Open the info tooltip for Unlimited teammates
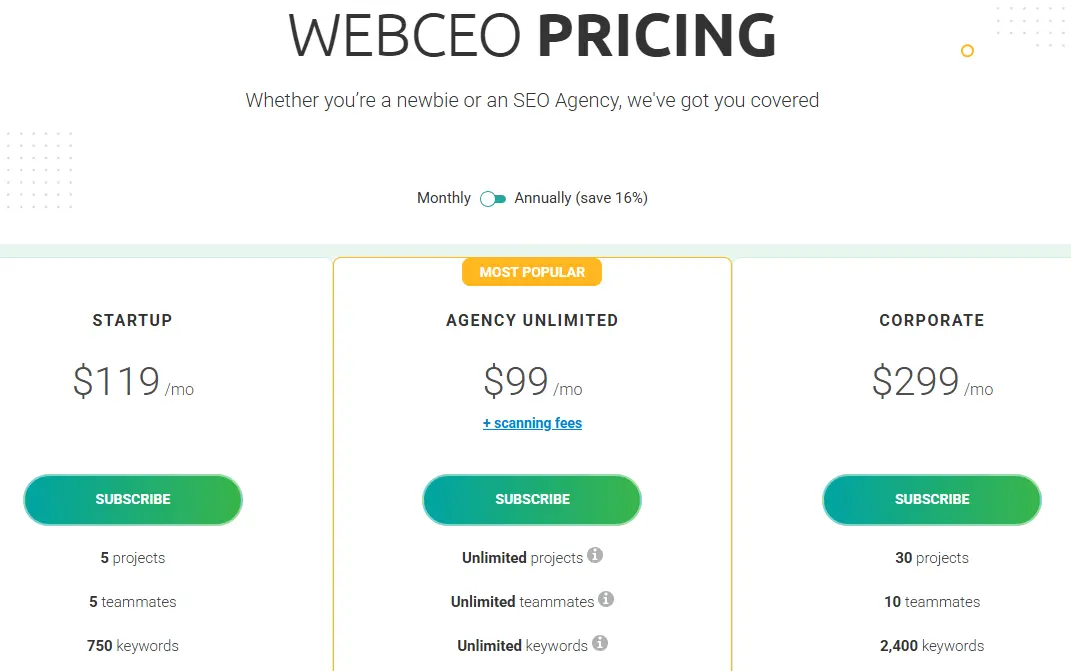Image resolution: width=1071 pixels, height=671 pixels. click(x=607, y=601)
